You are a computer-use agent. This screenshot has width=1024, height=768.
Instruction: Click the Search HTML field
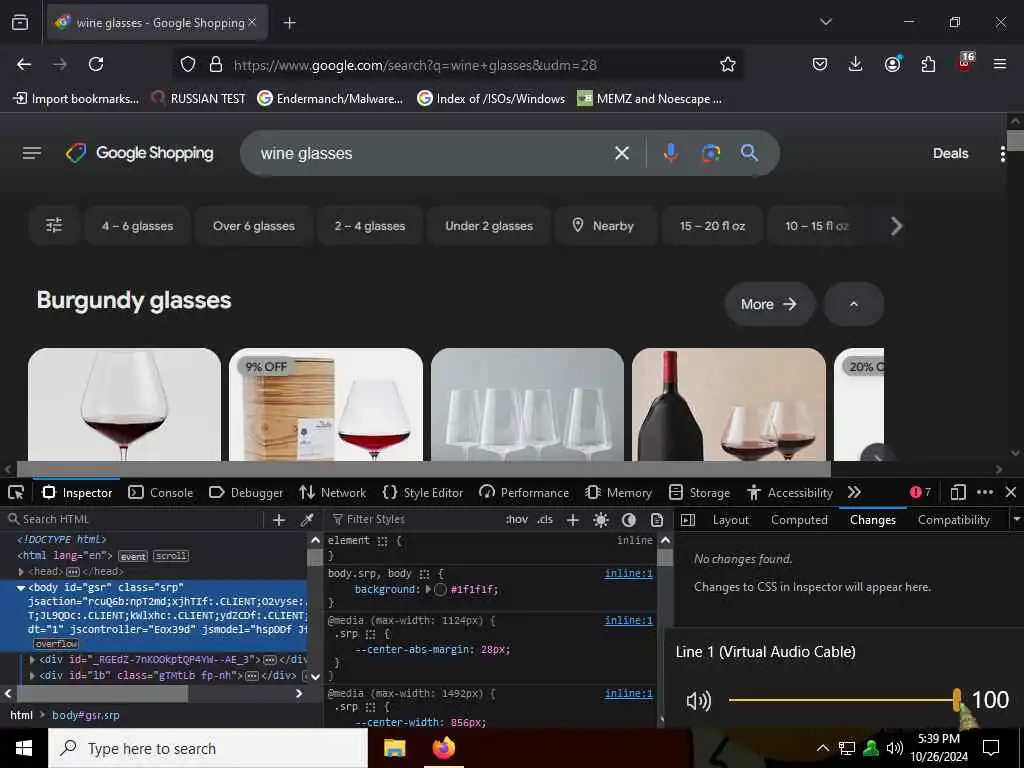134,520
